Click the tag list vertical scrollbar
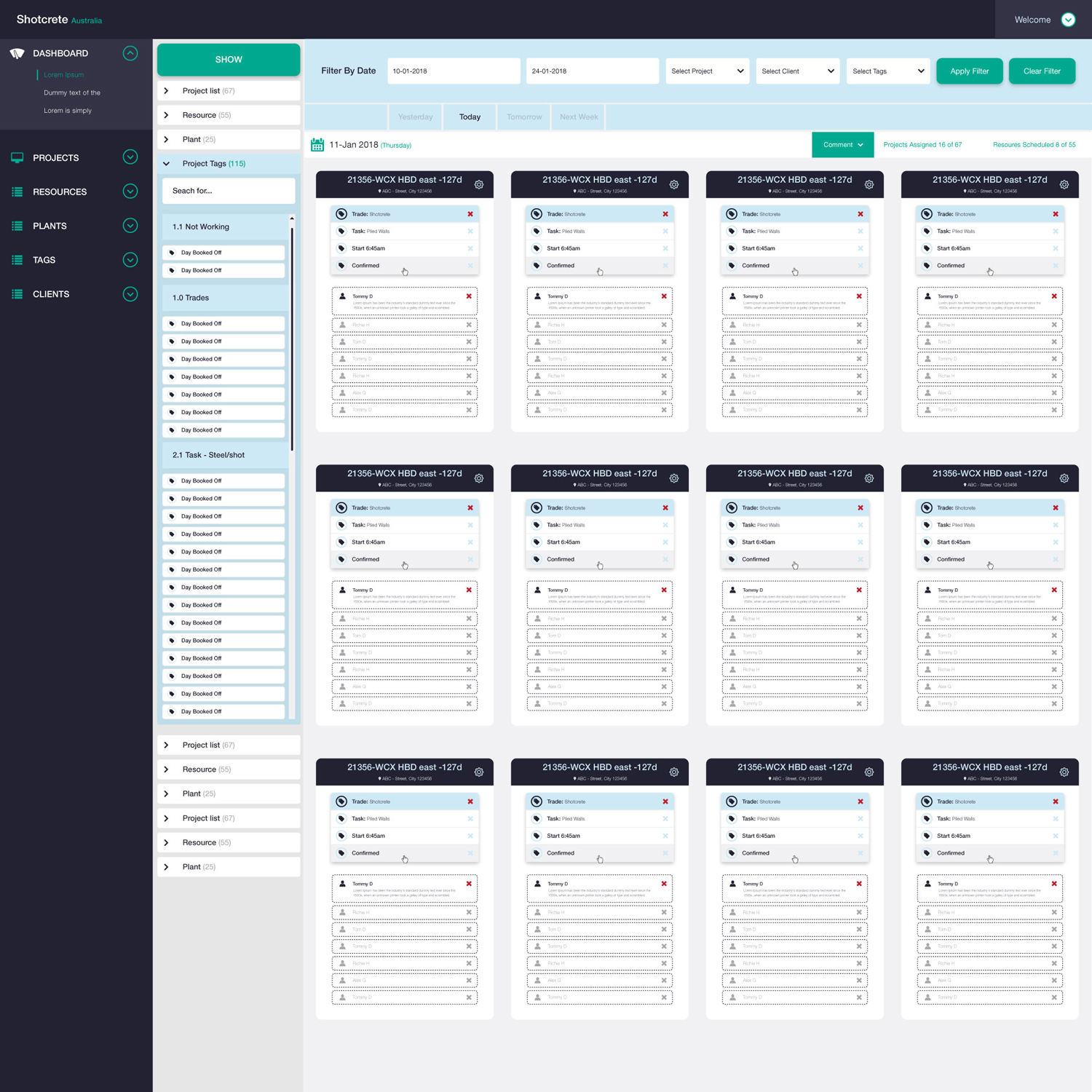 (292, 335)
